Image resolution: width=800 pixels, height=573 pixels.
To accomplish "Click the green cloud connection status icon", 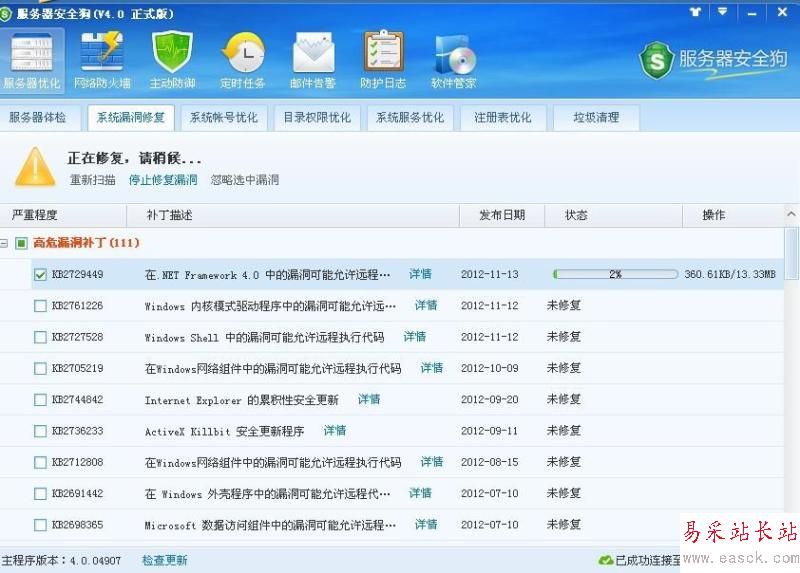I will coord(606,560).
